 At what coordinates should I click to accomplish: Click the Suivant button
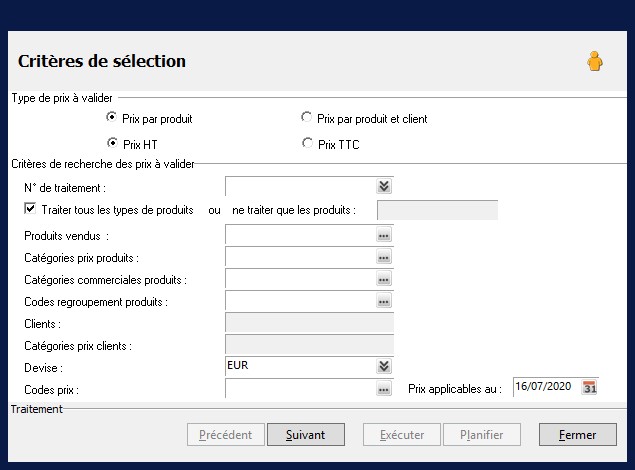[x=305, y=435]
